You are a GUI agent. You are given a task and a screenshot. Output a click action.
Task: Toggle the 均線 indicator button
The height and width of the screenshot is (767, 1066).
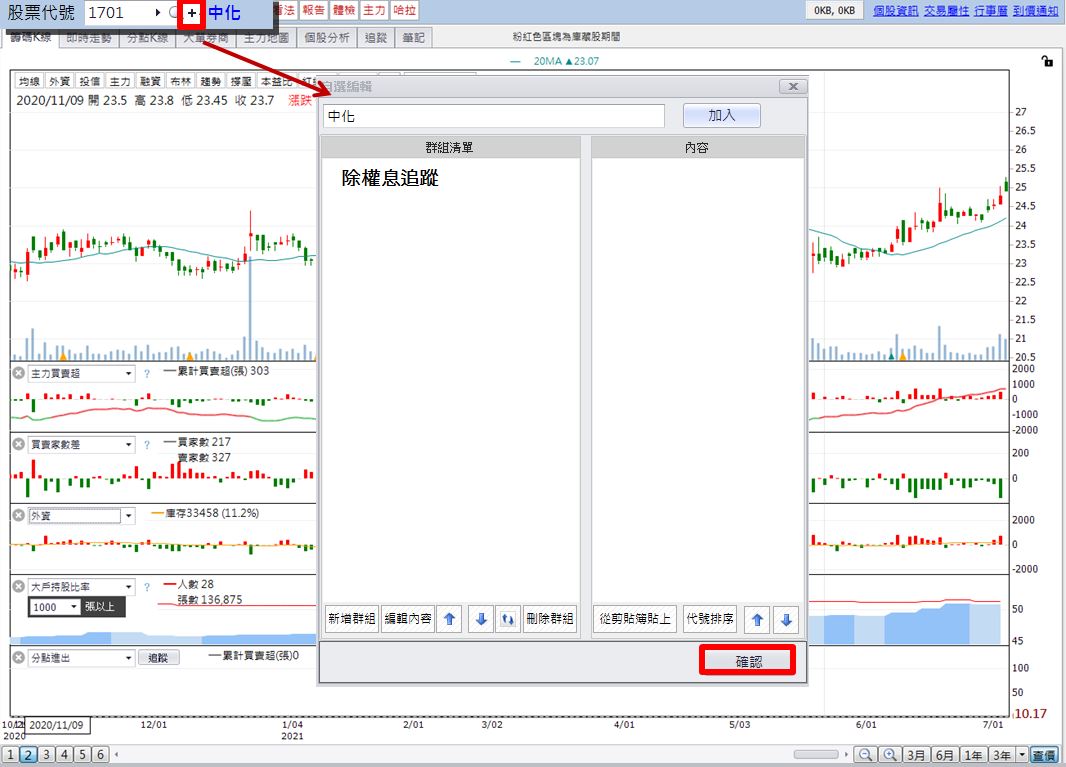click(x=29, y=82)
